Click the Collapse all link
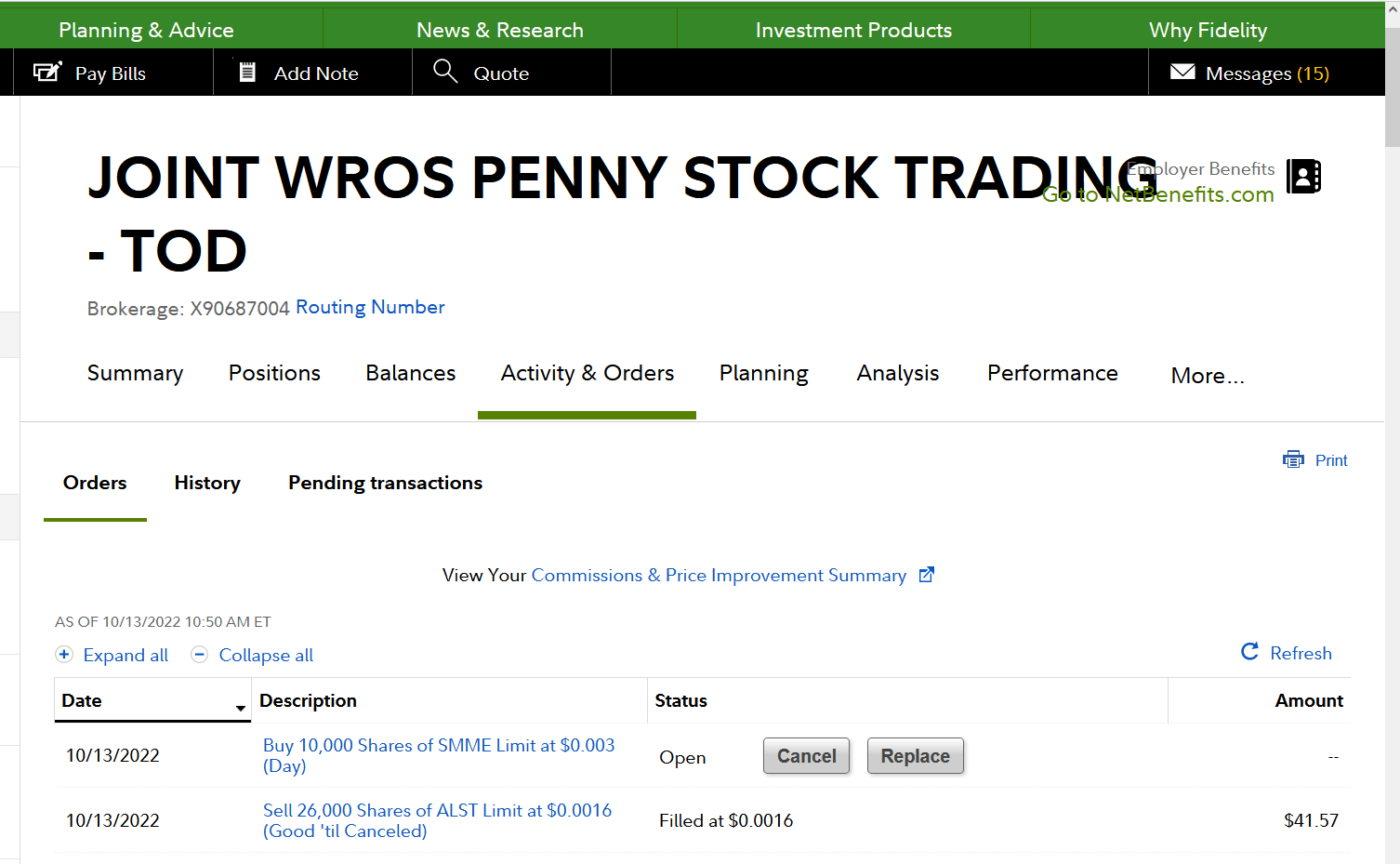Viewport: 1400px width, 864px height. (x=266, y=655)
